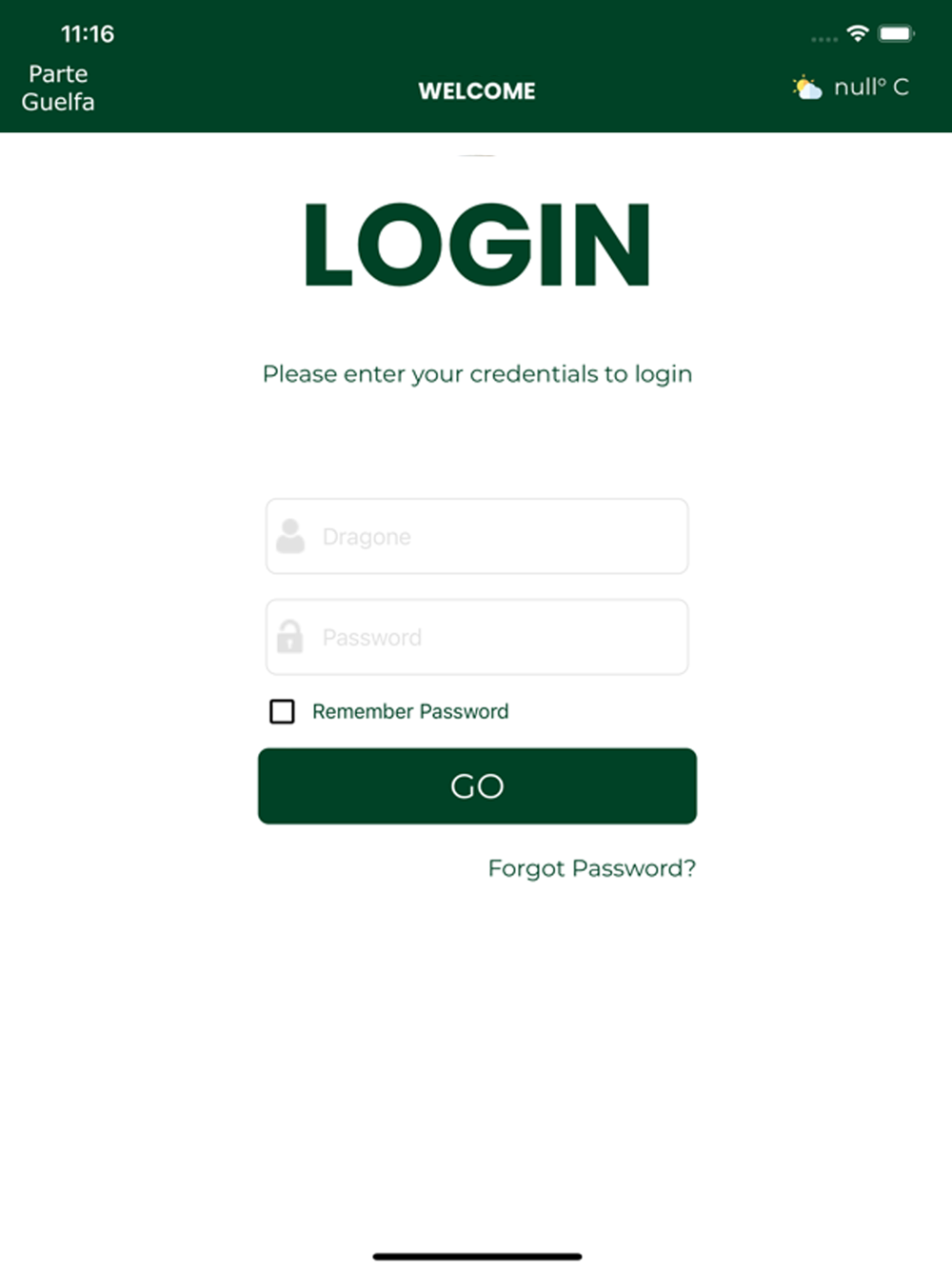Tap the battery status icon
This screenshot has width=952, height=1270.
tap(896, 33)
